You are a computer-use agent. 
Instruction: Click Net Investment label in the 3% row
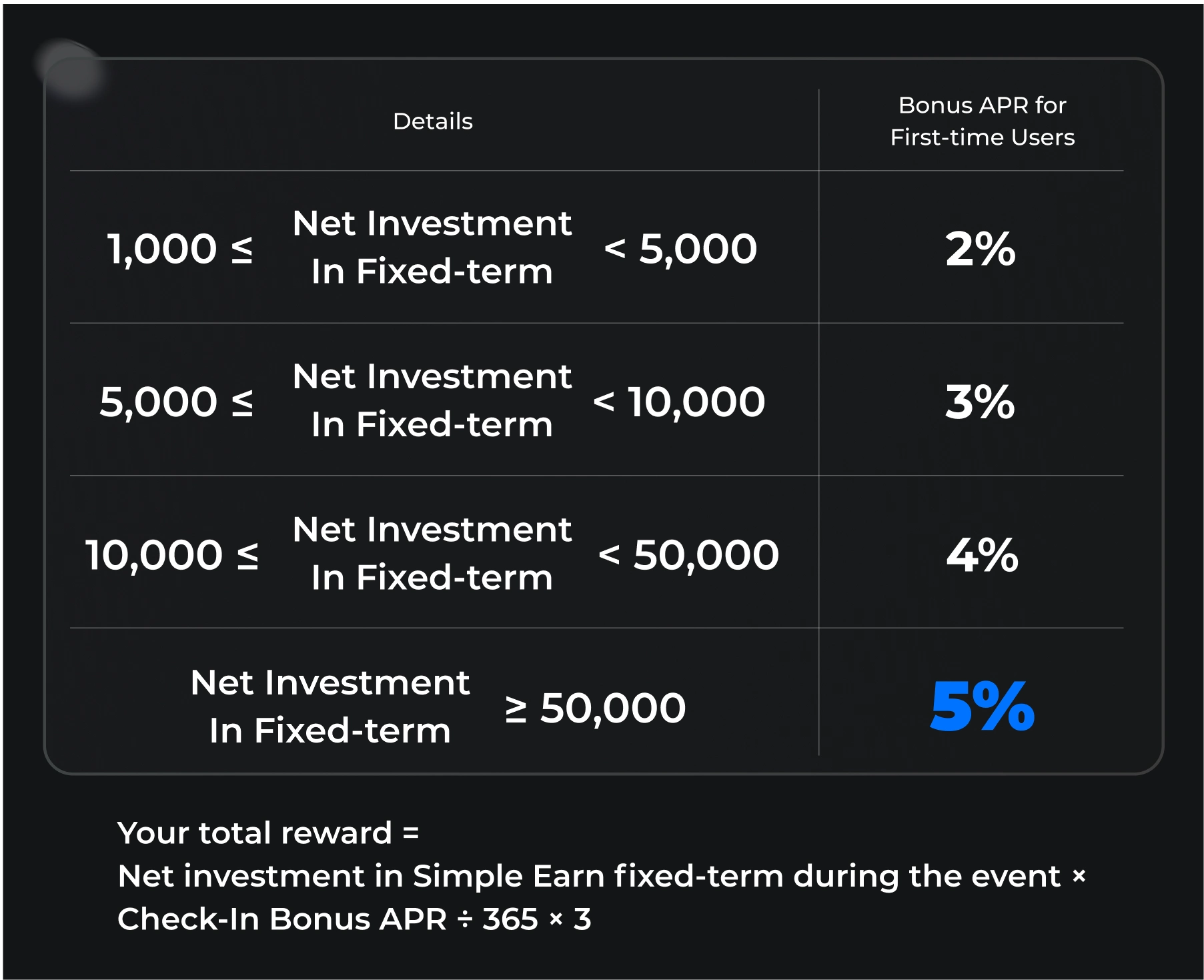pyautogui.click(x=432, y=377)
